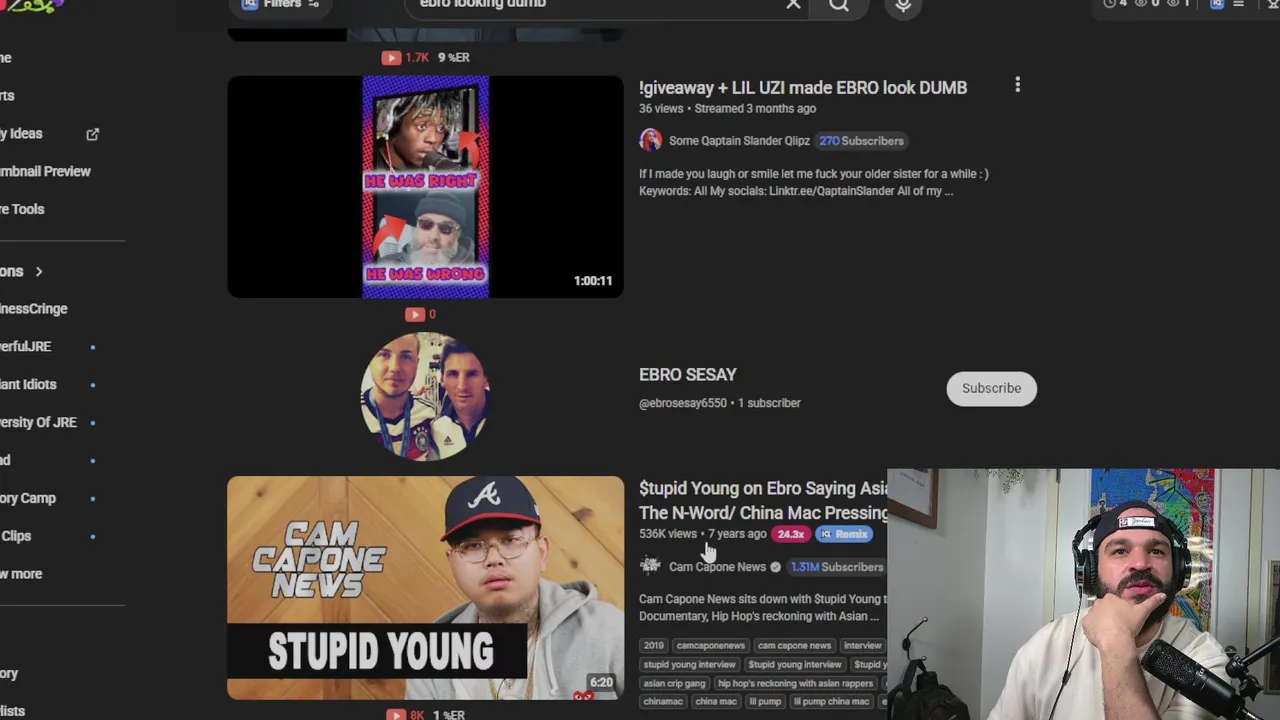The image size is (1280, 720).
Task: Click the '2019' tag chip
Action: 654,646
